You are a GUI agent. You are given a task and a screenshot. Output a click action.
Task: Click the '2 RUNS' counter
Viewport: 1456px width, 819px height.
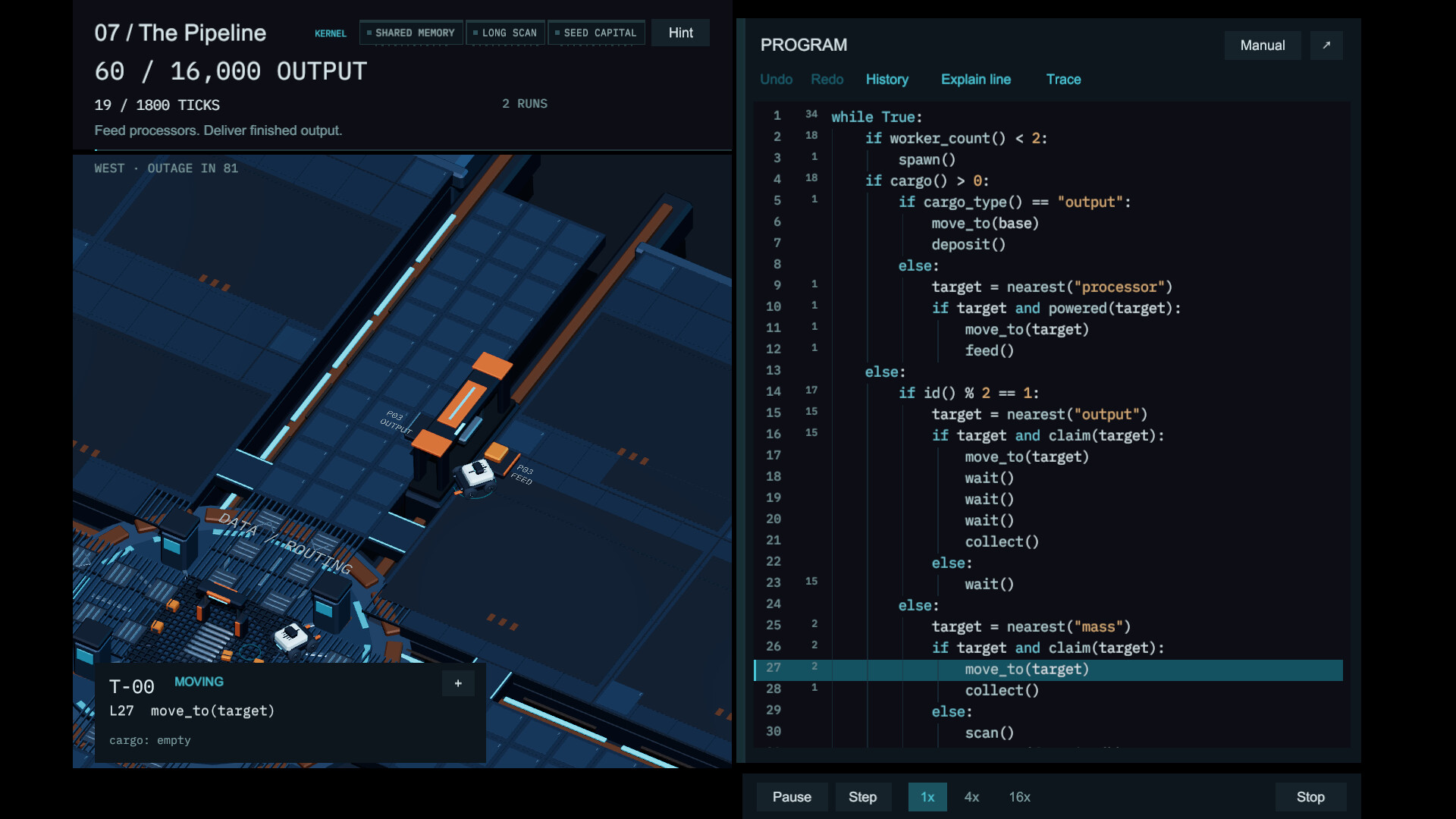(525, 104)
